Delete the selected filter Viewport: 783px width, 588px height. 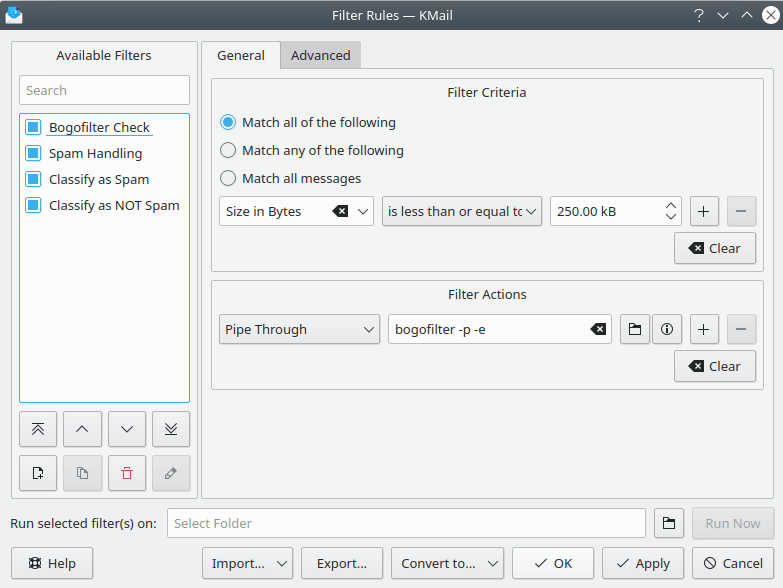(x=127, y=473)
